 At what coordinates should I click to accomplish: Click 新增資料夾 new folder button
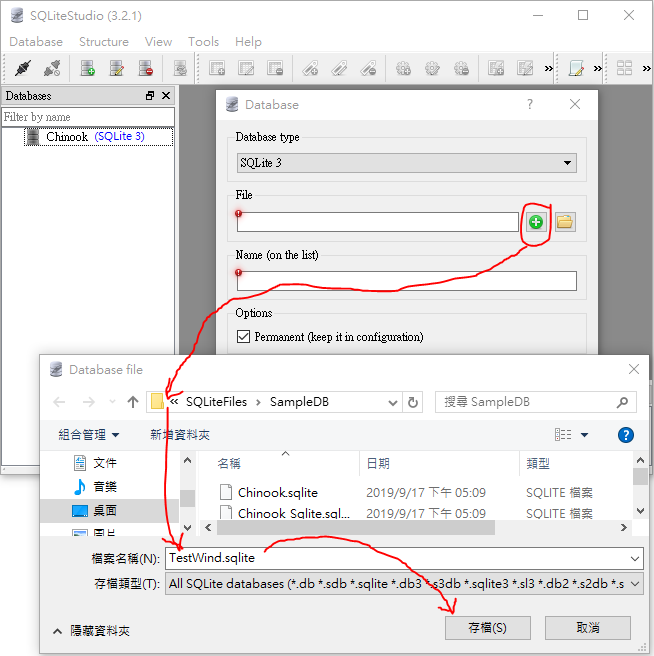click(x=180, y=435)
